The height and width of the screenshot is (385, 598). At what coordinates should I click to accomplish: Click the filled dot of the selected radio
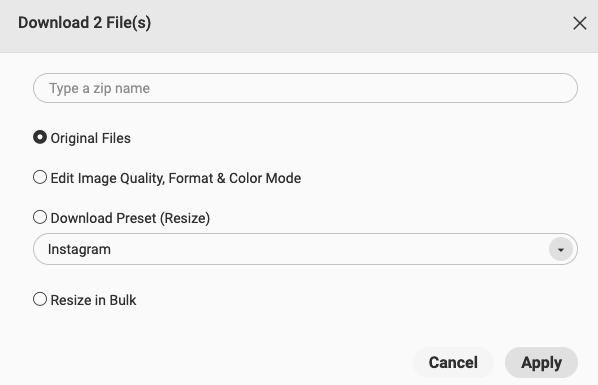coord(40,137)
